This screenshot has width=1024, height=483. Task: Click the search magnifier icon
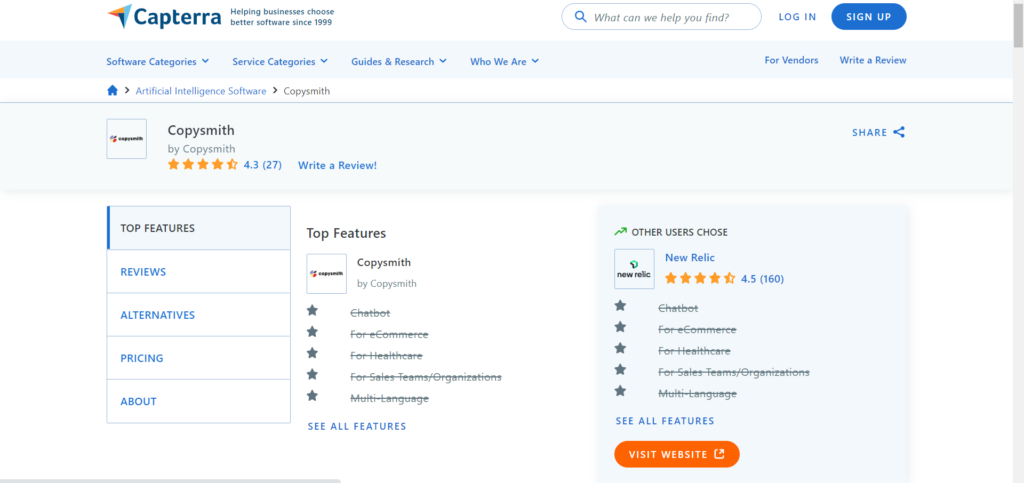click(580, 16)
